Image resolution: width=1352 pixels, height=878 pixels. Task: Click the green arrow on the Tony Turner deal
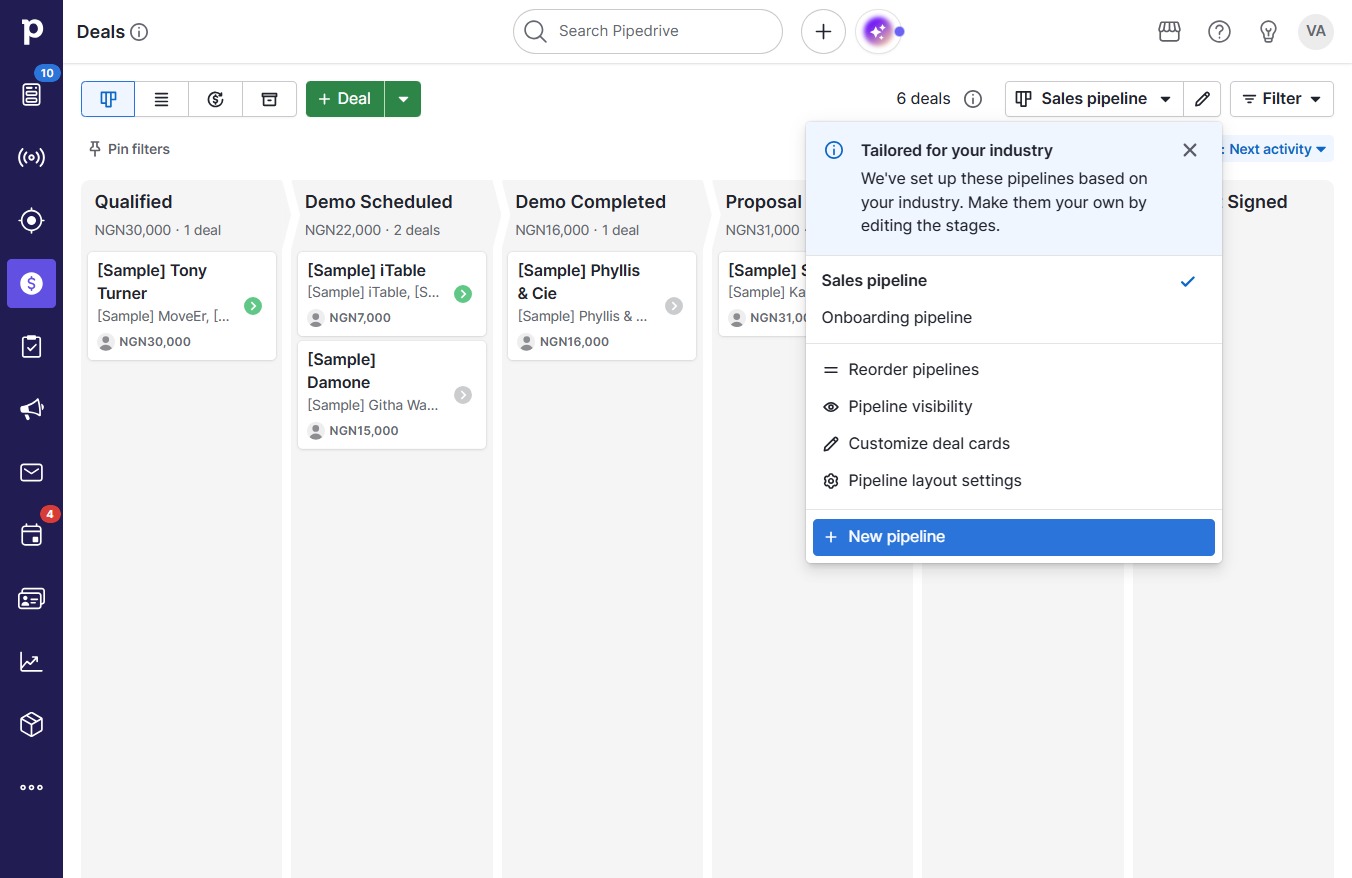(253, 306)
